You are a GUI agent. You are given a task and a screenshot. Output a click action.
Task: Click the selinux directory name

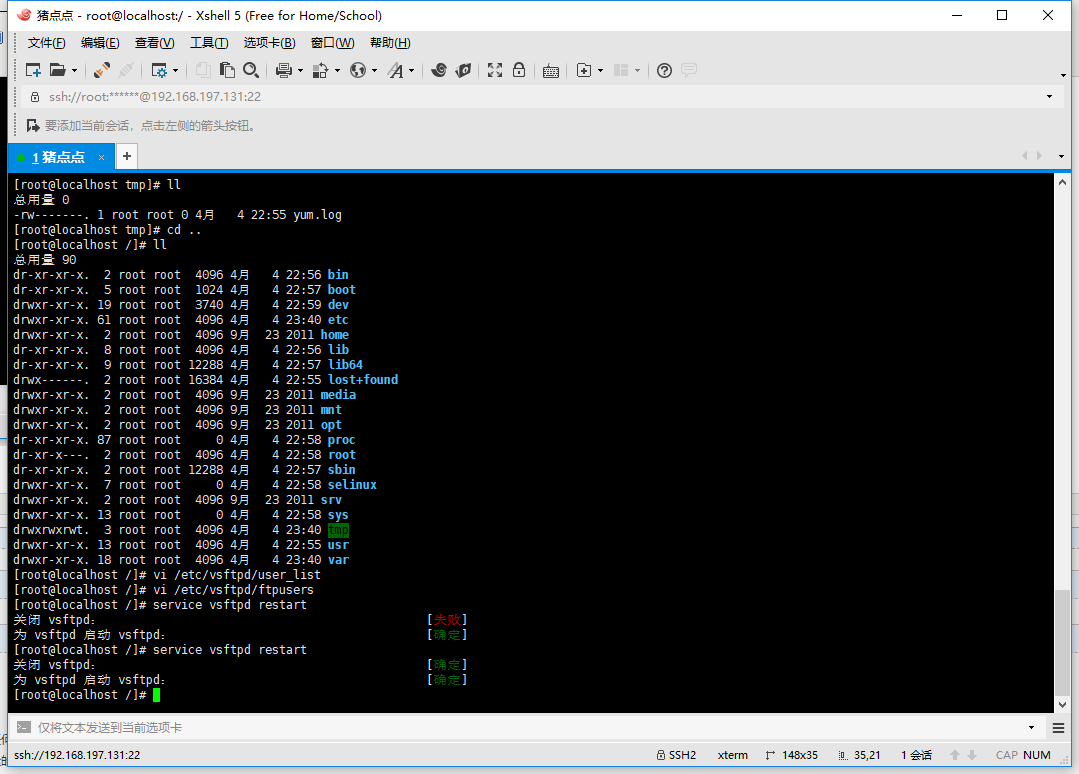(x=352, y=484)
